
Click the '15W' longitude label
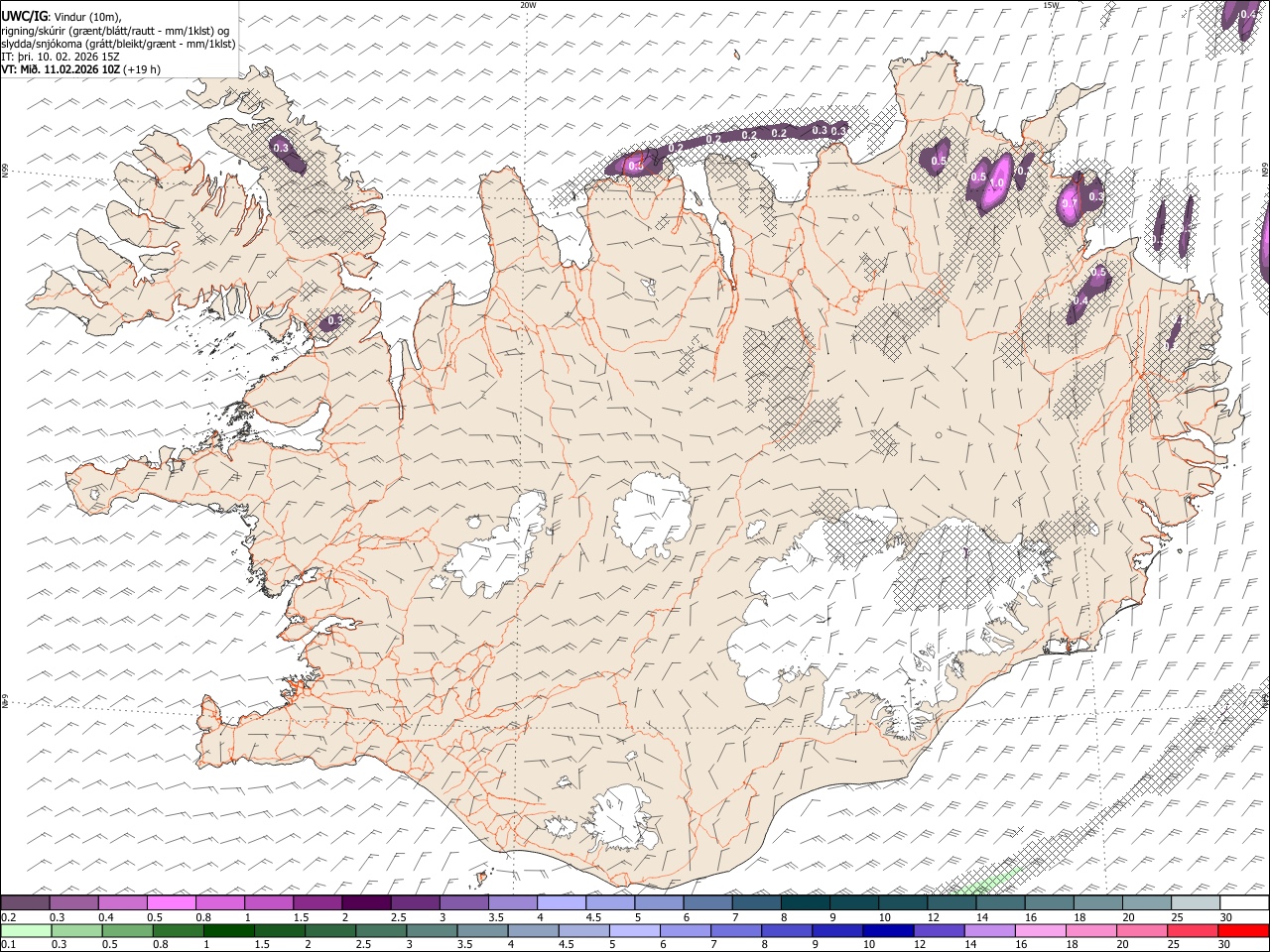point(1051,5)
